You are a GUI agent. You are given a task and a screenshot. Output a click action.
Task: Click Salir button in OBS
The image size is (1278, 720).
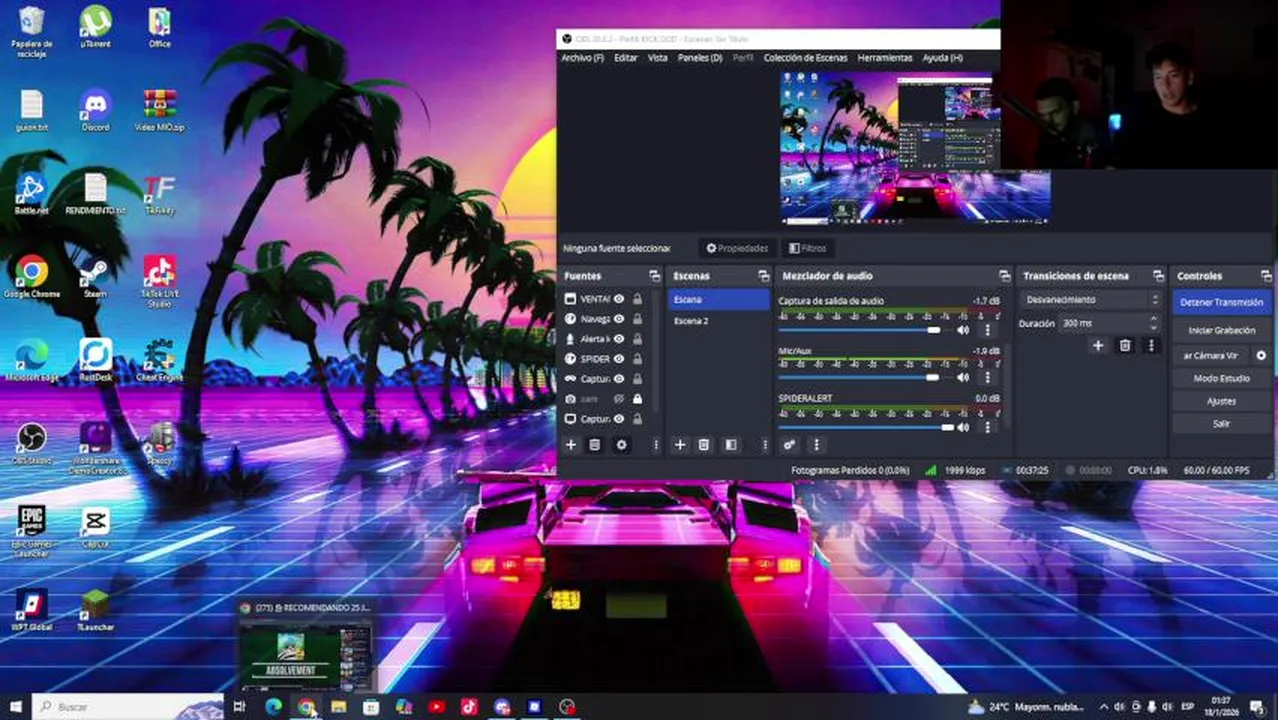coord(1221,424)
